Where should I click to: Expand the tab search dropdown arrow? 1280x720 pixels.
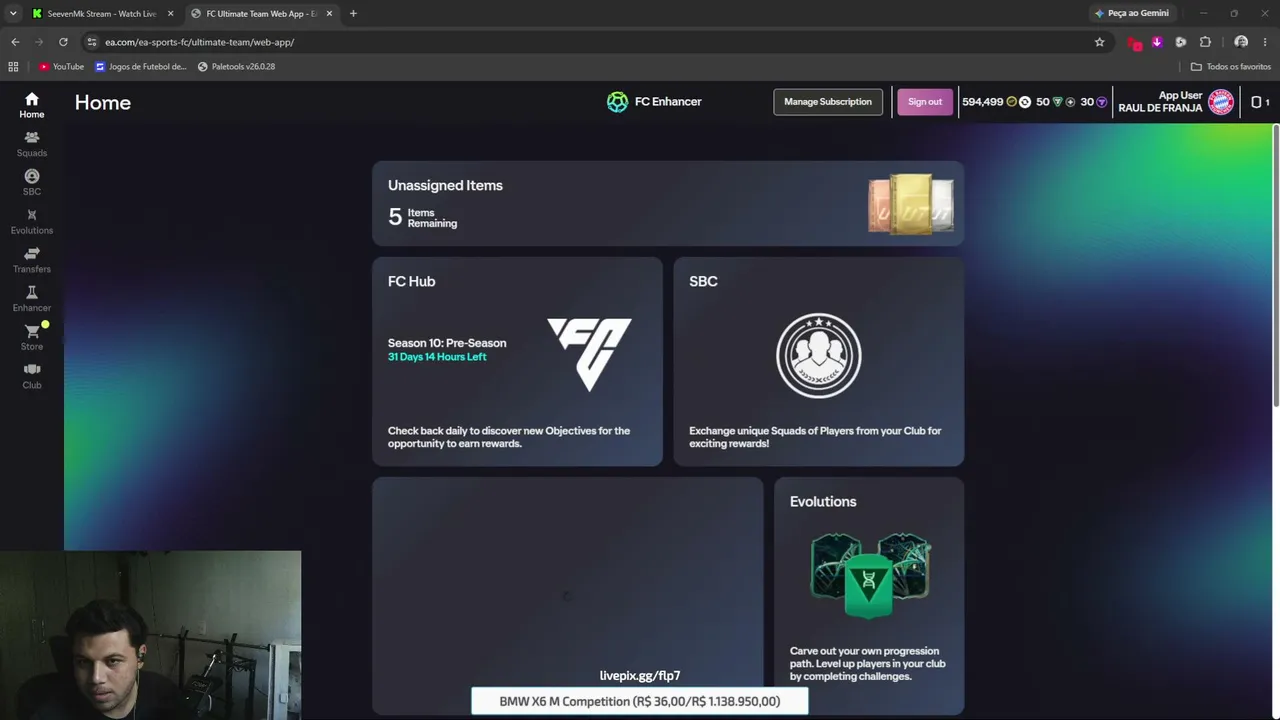point(13,14)
